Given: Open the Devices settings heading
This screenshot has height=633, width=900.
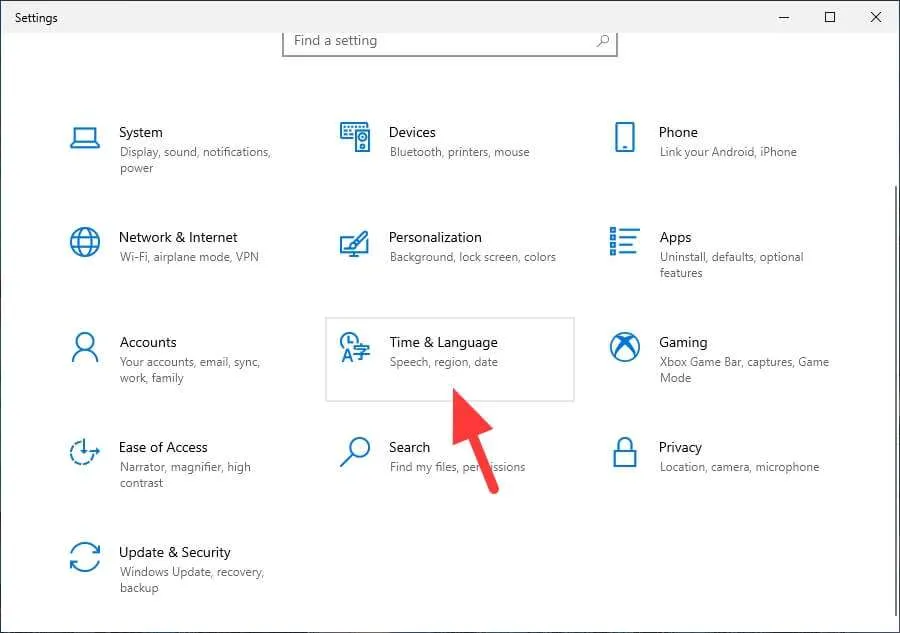Looking at the screenshot, I should tap(412, 132).
